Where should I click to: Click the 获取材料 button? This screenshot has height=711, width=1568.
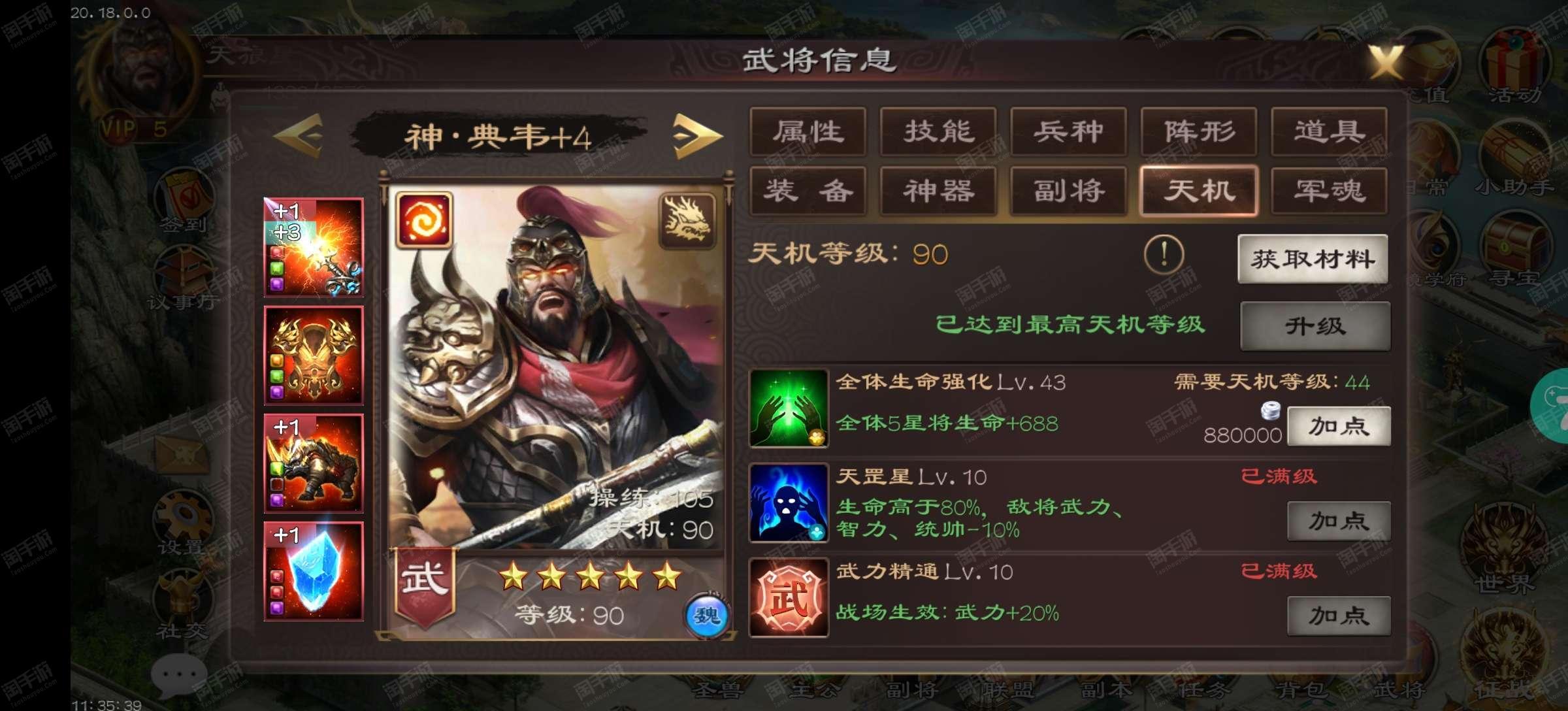[1313, 259]
